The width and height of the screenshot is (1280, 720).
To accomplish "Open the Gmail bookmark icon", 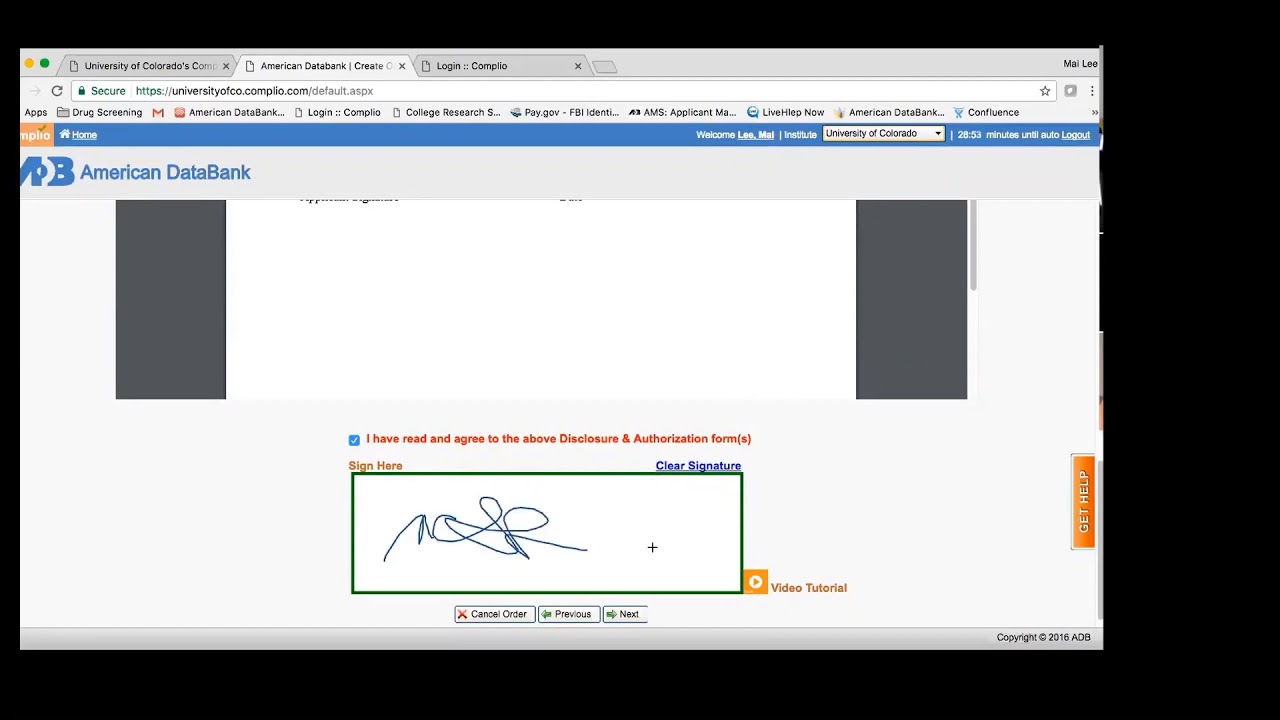I will [158, 113].
